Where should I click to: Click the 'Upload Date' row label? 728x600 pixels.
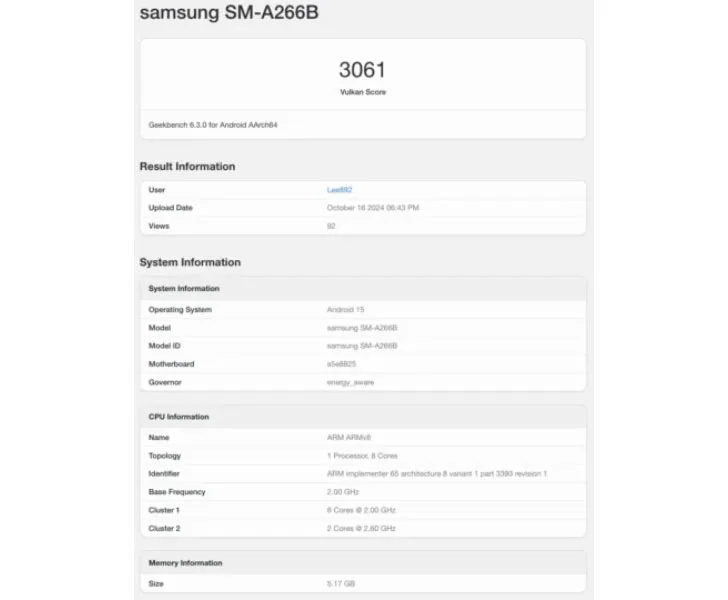click(170, 208)
